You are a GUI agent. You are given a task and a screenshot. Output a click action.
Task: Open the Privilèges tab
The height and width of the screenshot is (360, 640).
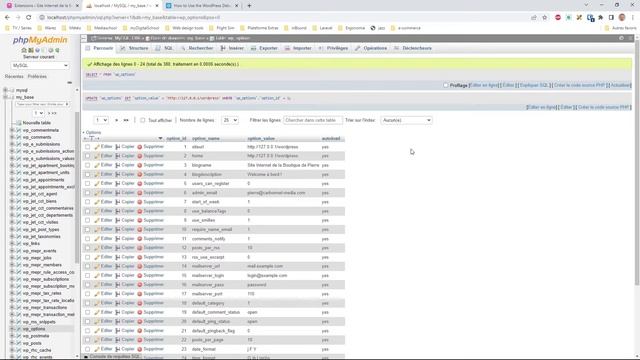[333, 48]
